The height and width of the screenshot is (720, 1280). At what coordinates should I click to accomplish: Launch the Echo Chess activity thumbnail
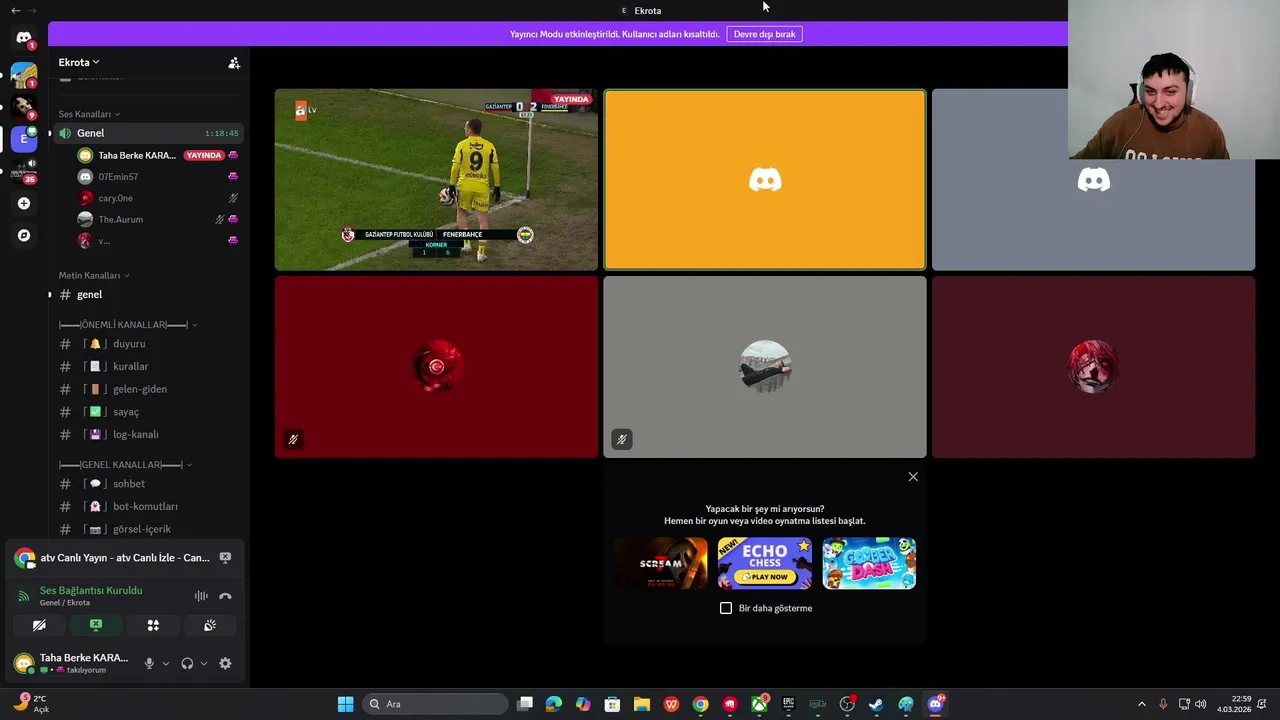pyautogui.click(x=765, y=563)
